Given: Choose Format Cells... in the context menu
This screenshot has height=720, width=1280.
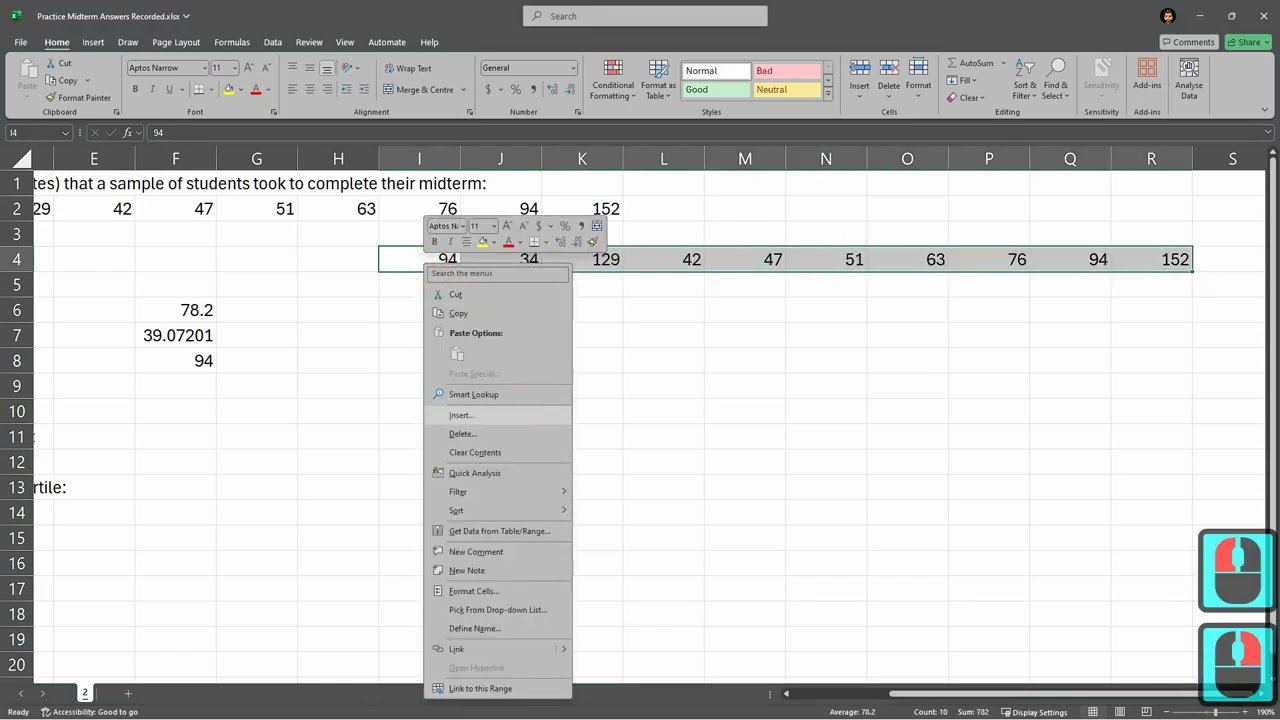Looking at the screenshot, I should 498,591.
